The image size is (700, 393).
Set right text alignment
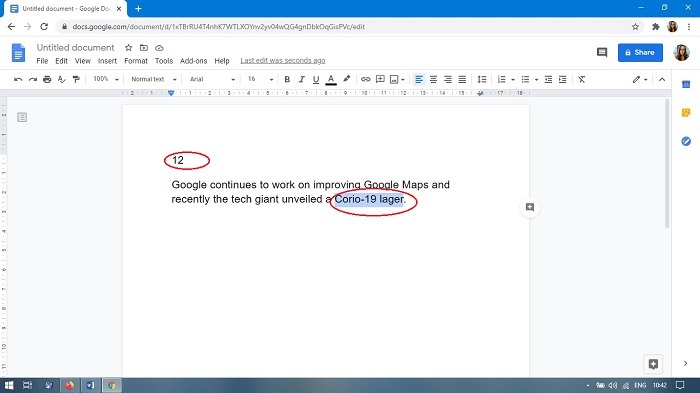[448, 79]
